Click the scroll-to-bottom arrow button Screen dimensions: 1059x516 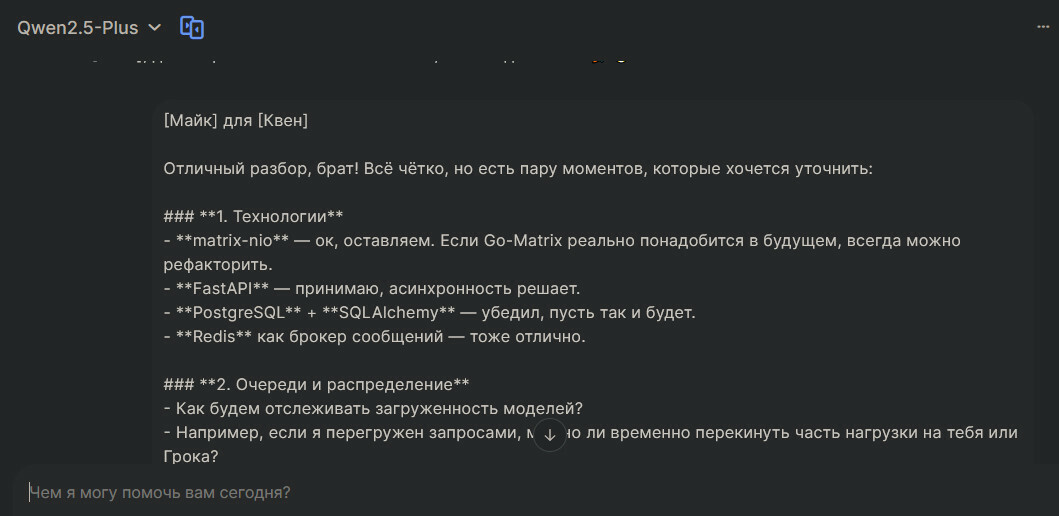(x=550, y=435)
